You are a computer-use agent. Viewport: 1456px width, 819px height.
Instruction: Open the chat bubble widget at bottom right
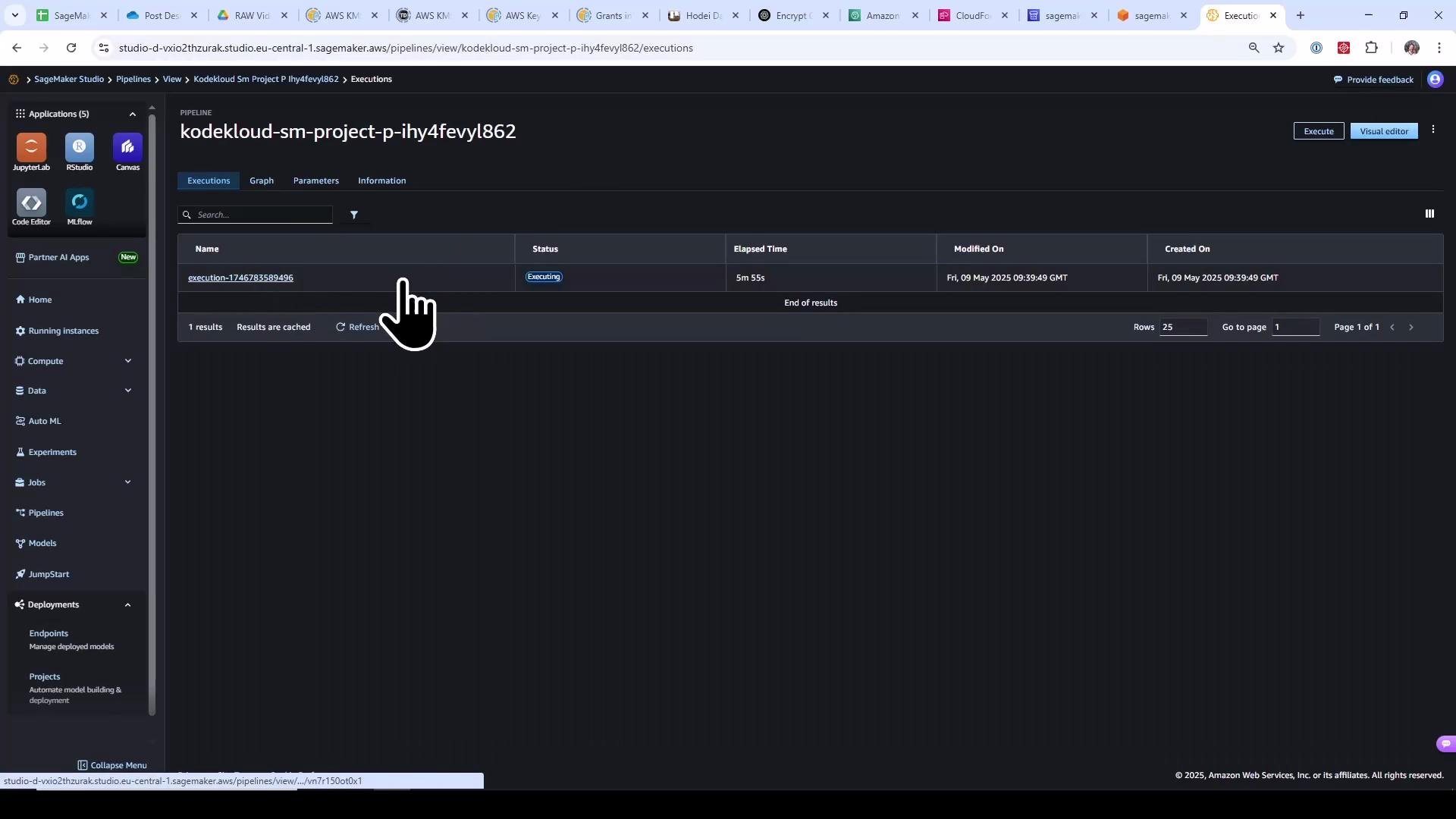pos(1445,744)
